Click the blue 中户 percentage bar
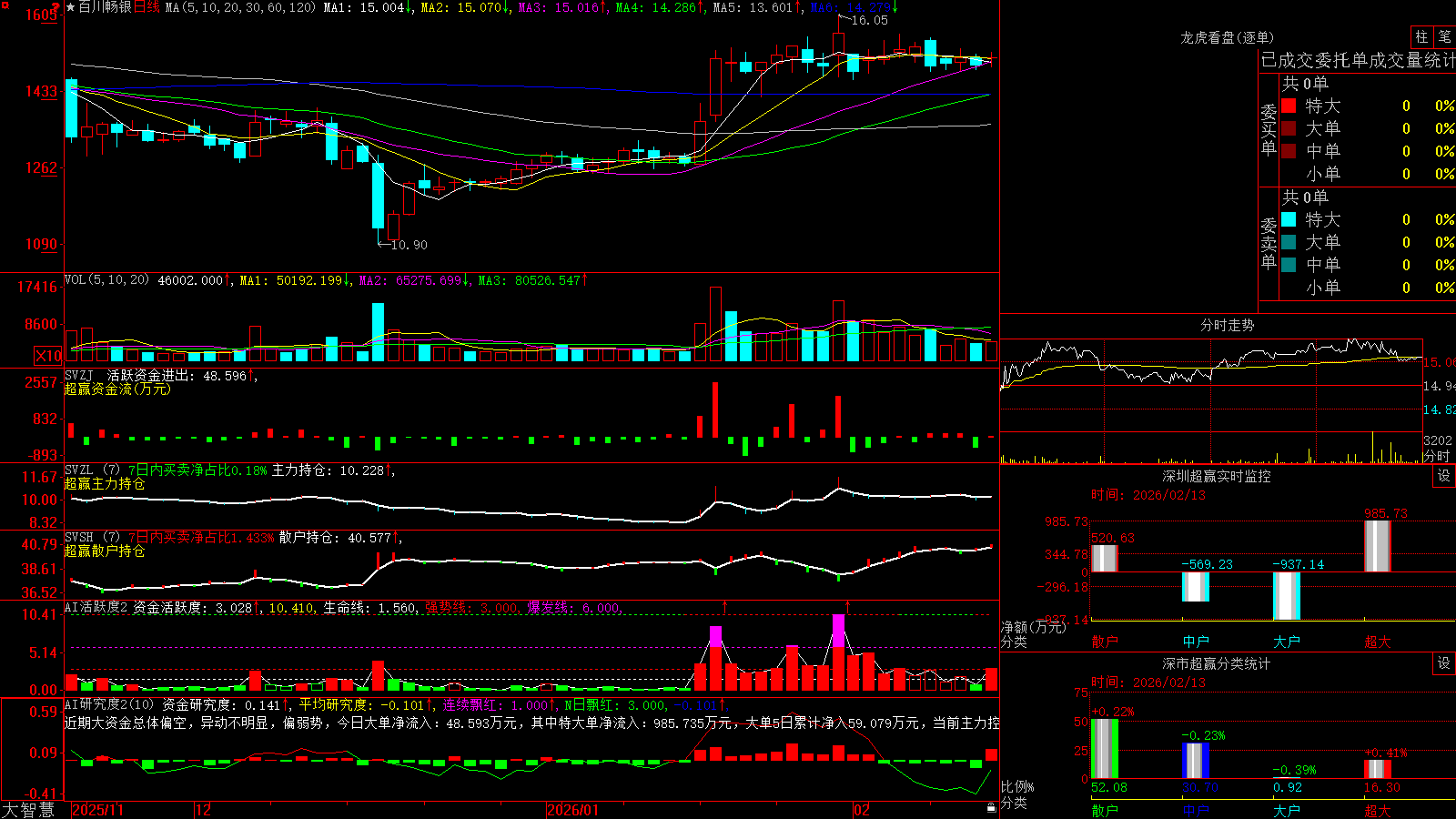Viewport: 1456px width, 819px height. tap(1196, 761)
